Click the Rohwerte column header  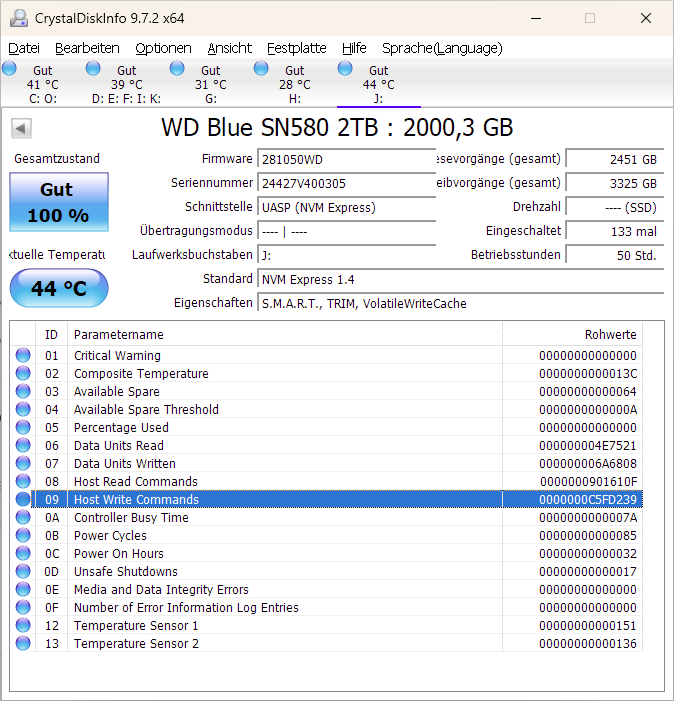(573, 334)
